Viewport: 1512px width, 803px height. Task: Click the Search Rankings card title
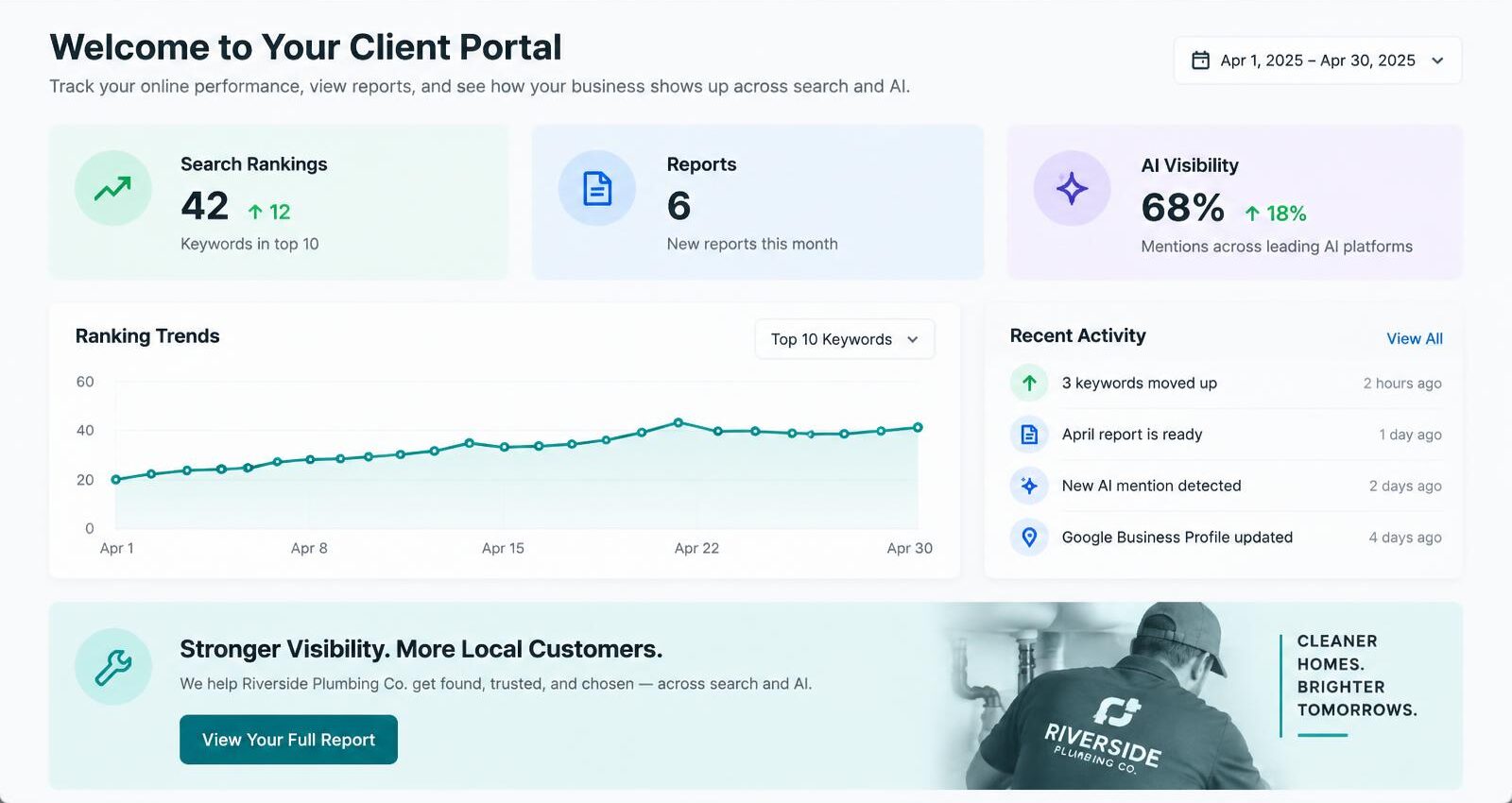[254, 164]
